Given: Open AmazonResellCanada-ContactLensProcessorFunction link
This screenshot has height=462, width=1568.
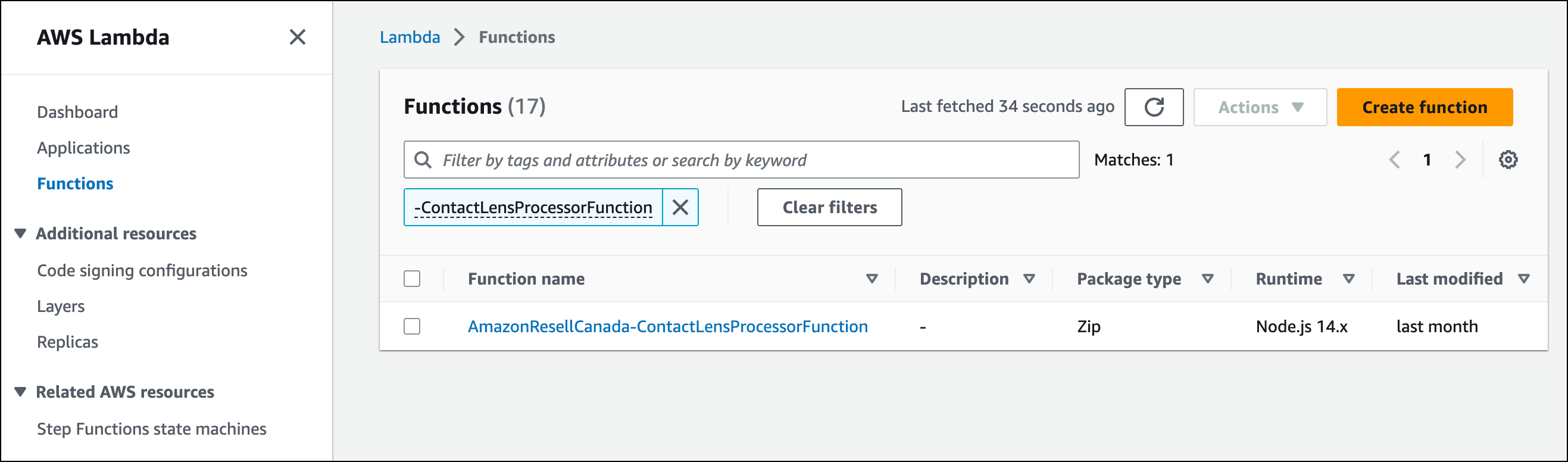Looking at the screenshot, I should coord(668,326).
